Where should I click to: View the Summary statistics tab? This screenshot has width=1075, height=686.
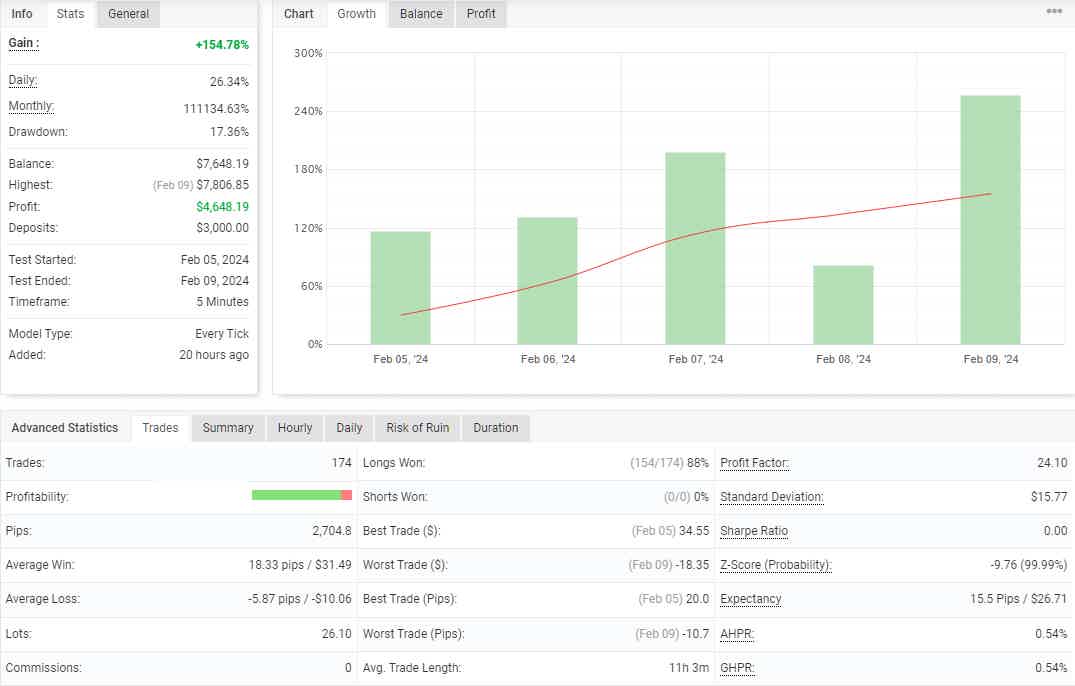tap(228, 428)
